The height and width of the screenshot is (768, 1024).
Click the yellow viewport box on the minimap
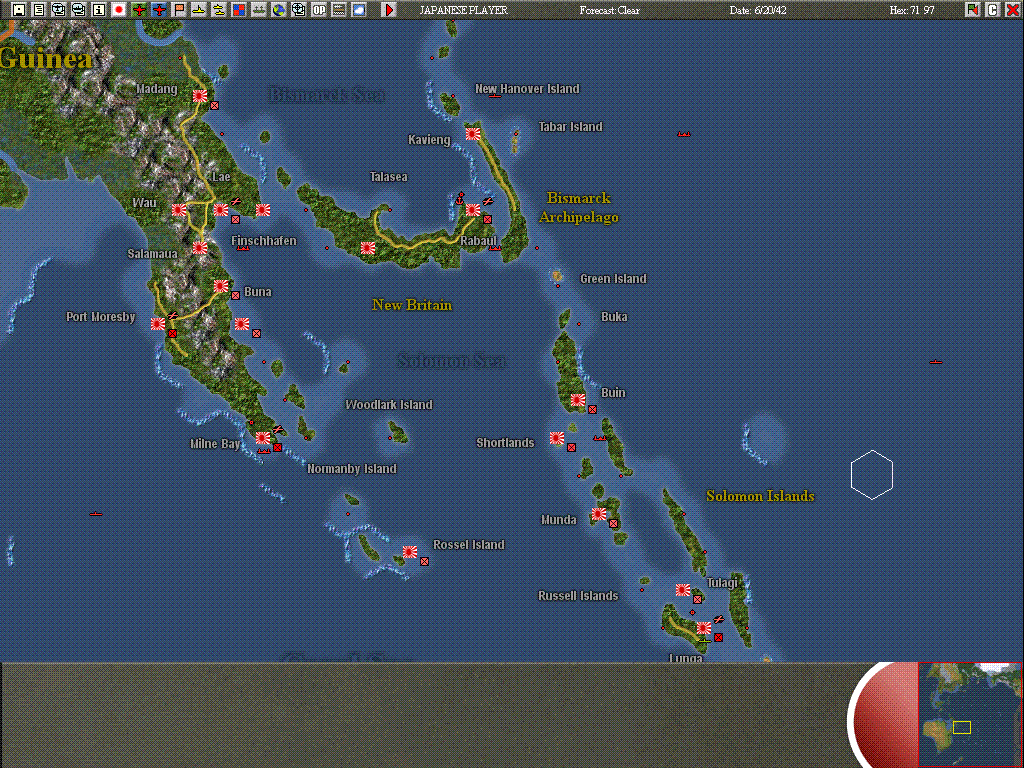pyautogui.click(x=961, y=727)
